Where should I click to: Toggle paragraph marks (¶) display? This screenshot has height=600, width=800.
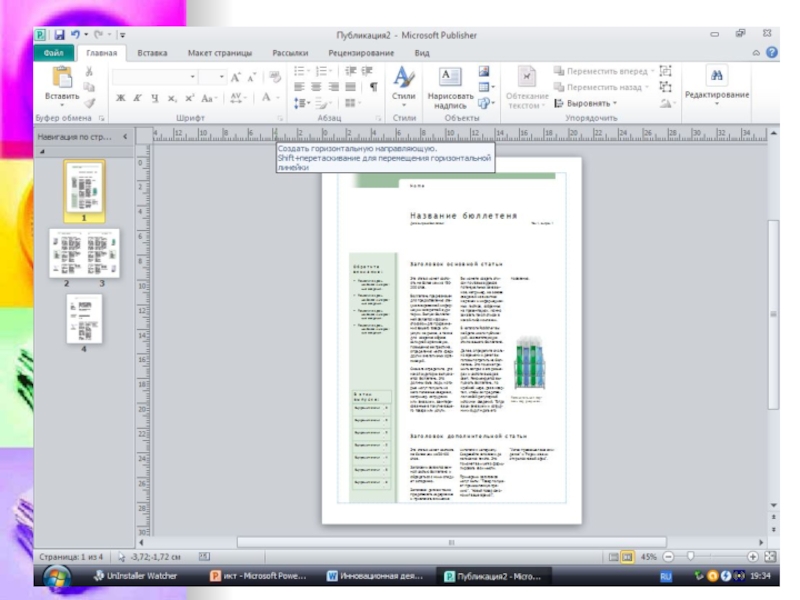pyautogui.click(x=373, y=87)
